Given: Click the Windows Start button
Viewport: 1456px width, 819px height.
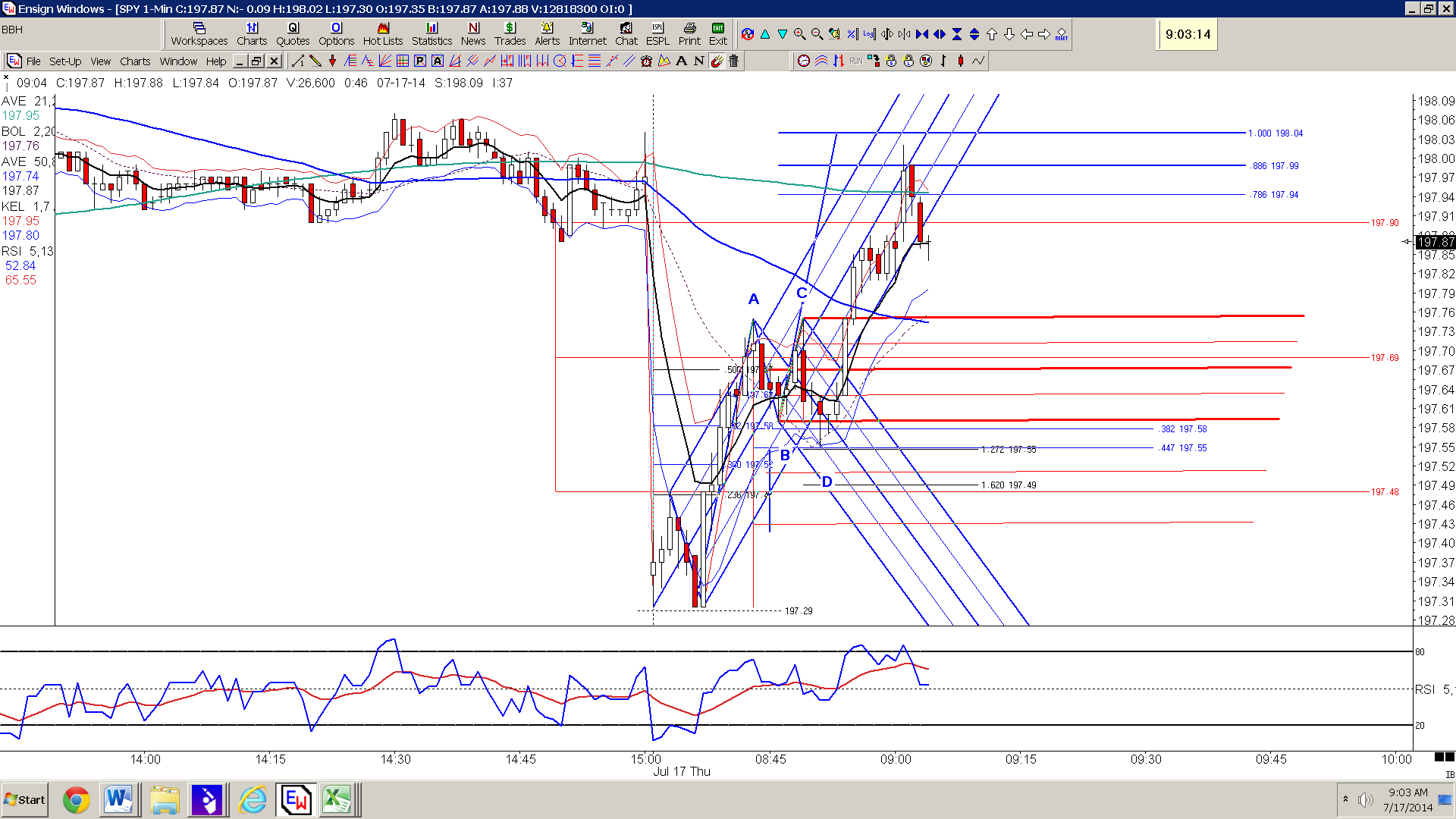Looking at the screenshot, I should pos(25,799).
